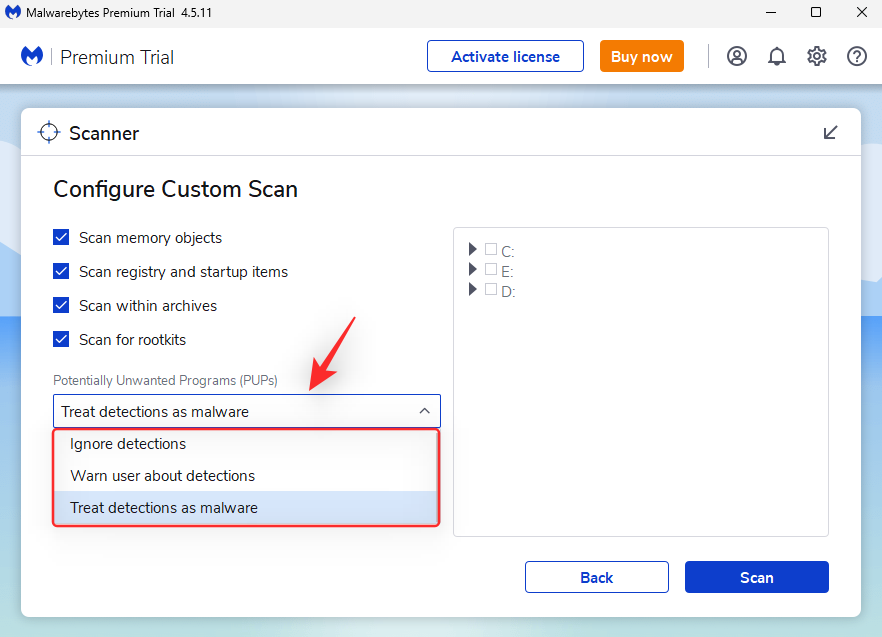The height and width of the screenshot is (637, 882).
Task: Open the notifications bell
Action: [x=777, y=56]
